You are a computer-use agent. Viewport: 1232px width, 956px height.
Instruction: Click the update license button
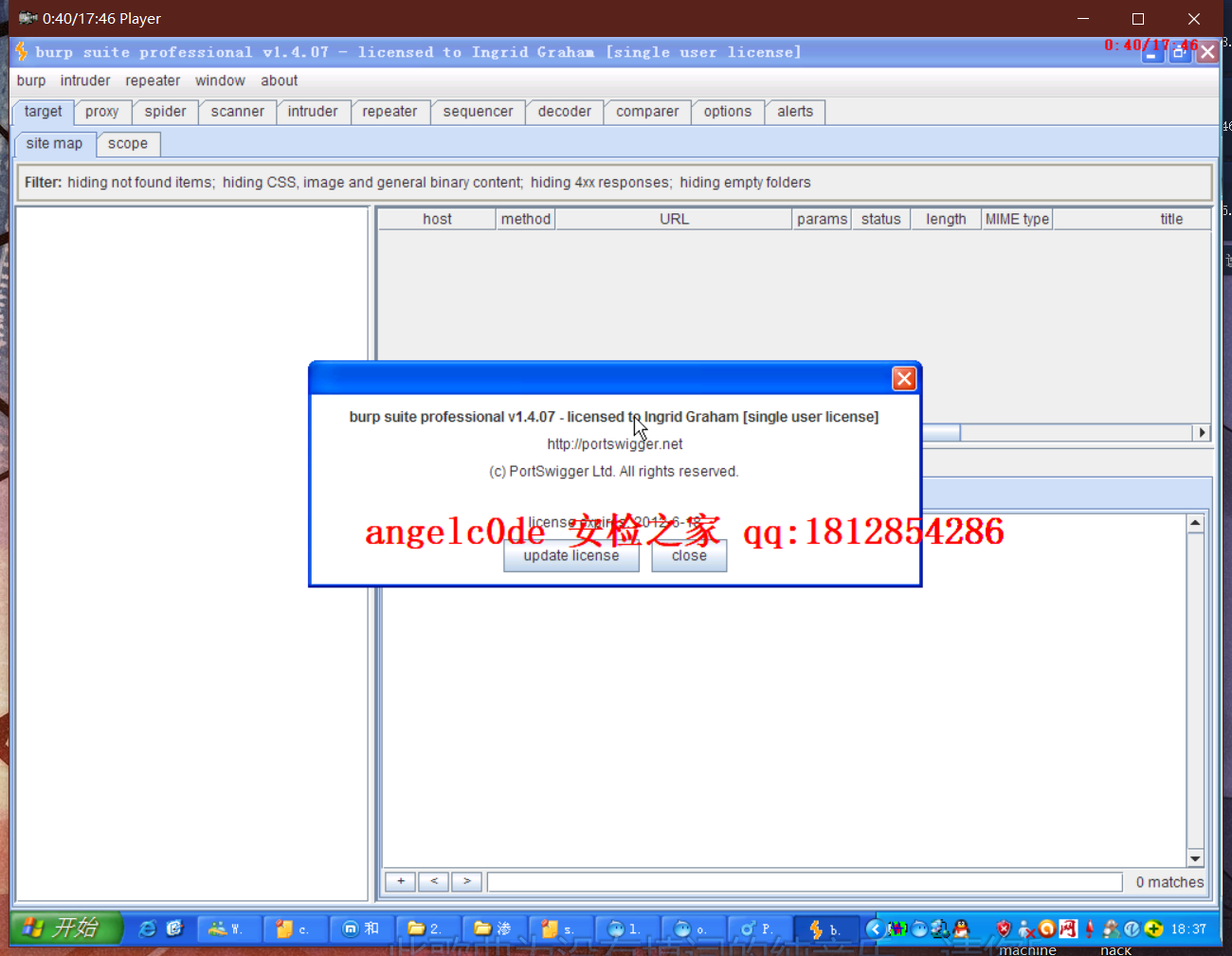click(571, 555)
